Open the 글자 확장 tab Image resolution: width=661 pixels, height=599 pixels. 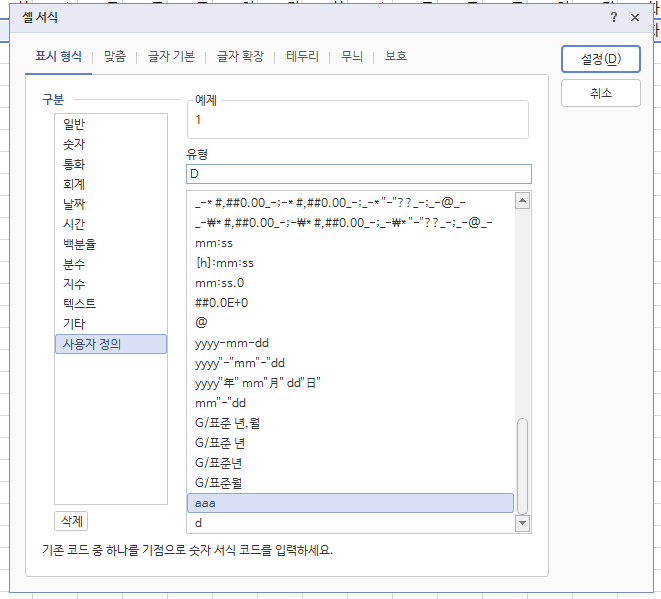click(240, 56)
